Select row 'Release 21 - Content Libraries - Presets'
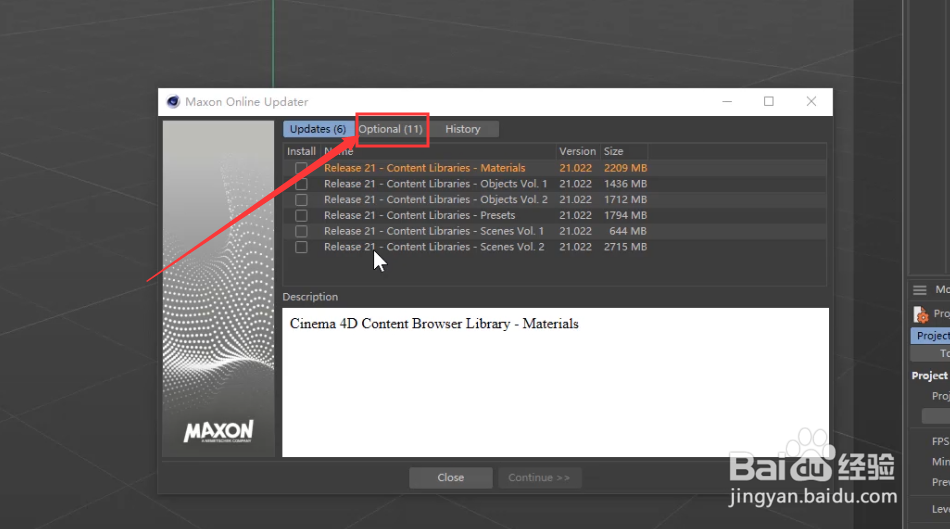 (554, 215)
